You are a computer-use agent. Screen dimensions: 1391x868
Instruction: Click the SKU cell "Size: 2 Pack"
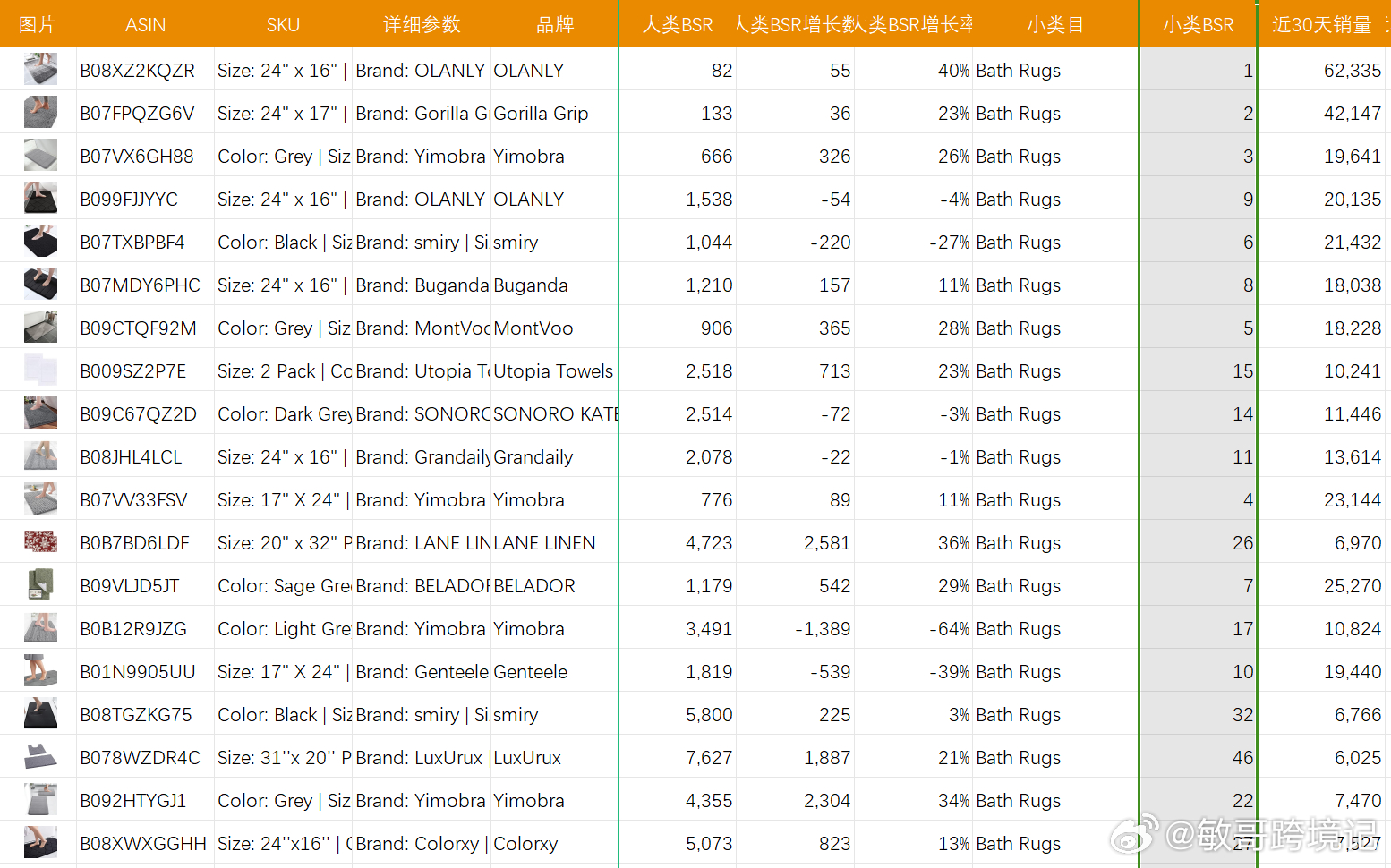283,371
